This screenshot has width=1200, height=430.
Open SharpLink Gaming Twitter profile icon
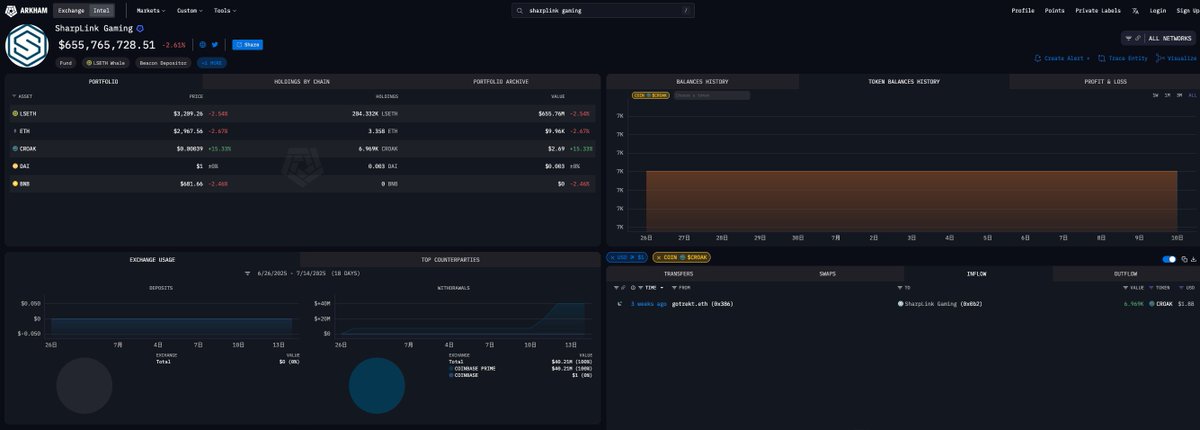(x=214, y=45)
